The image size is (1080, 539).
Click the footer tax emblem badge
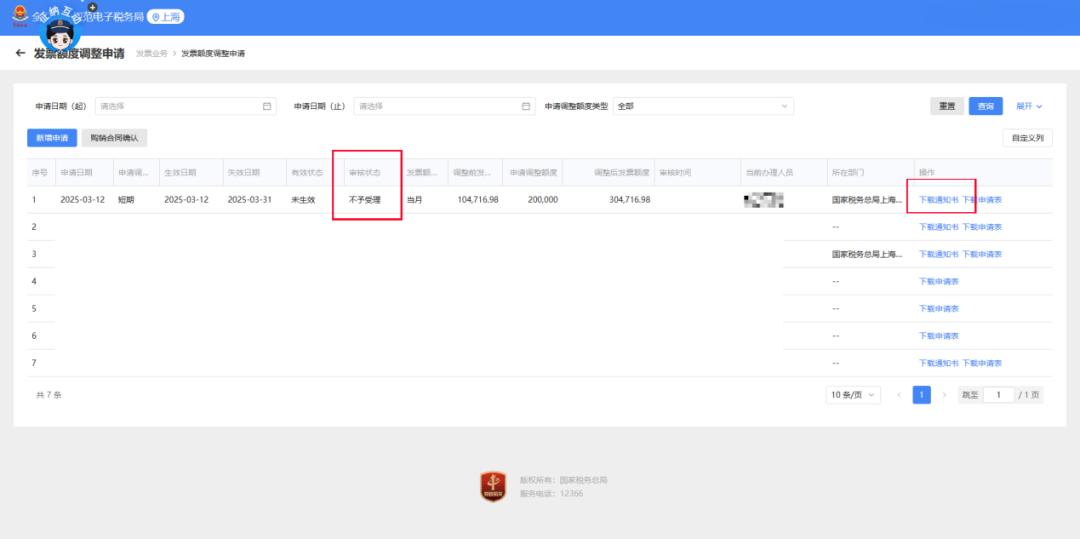pyautogui.click(x=492, y=486)
